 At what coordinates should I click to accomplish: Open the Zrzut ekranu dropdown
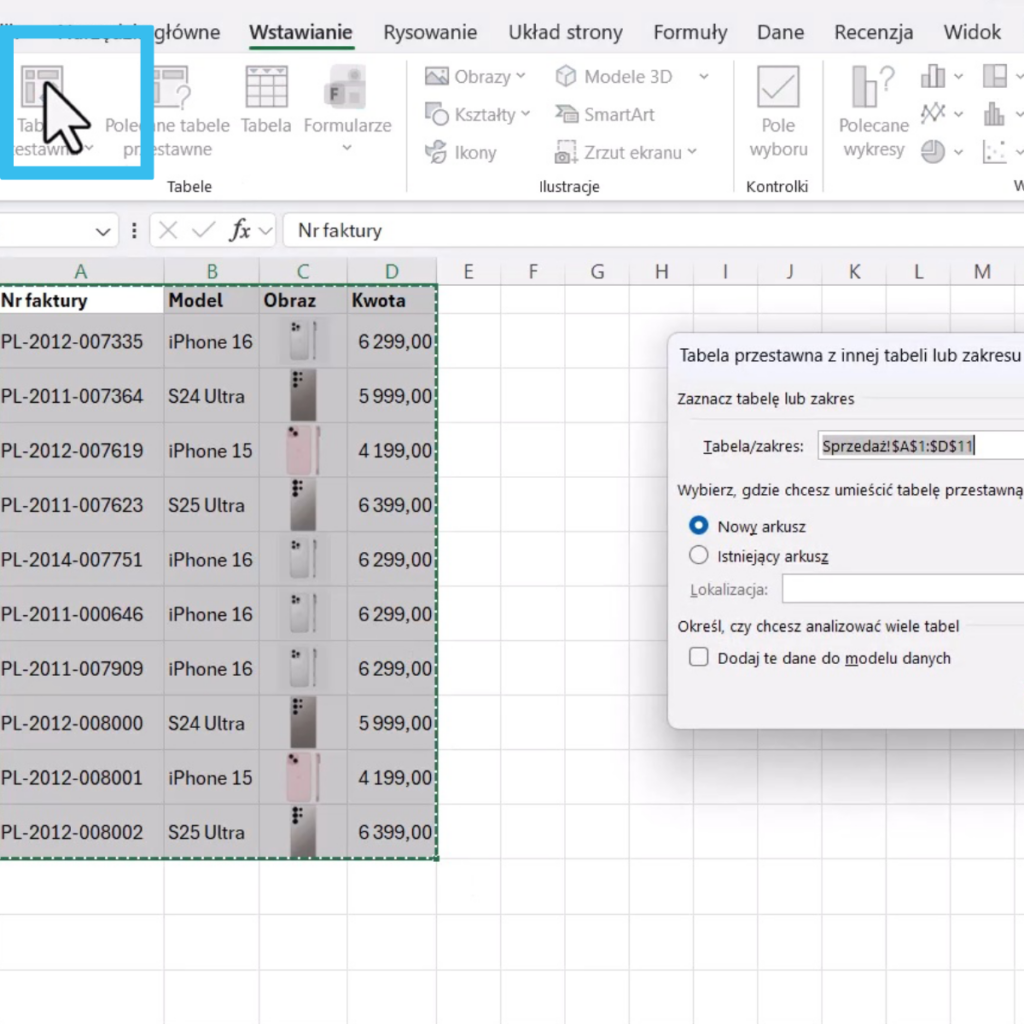[x=691, y=153]
